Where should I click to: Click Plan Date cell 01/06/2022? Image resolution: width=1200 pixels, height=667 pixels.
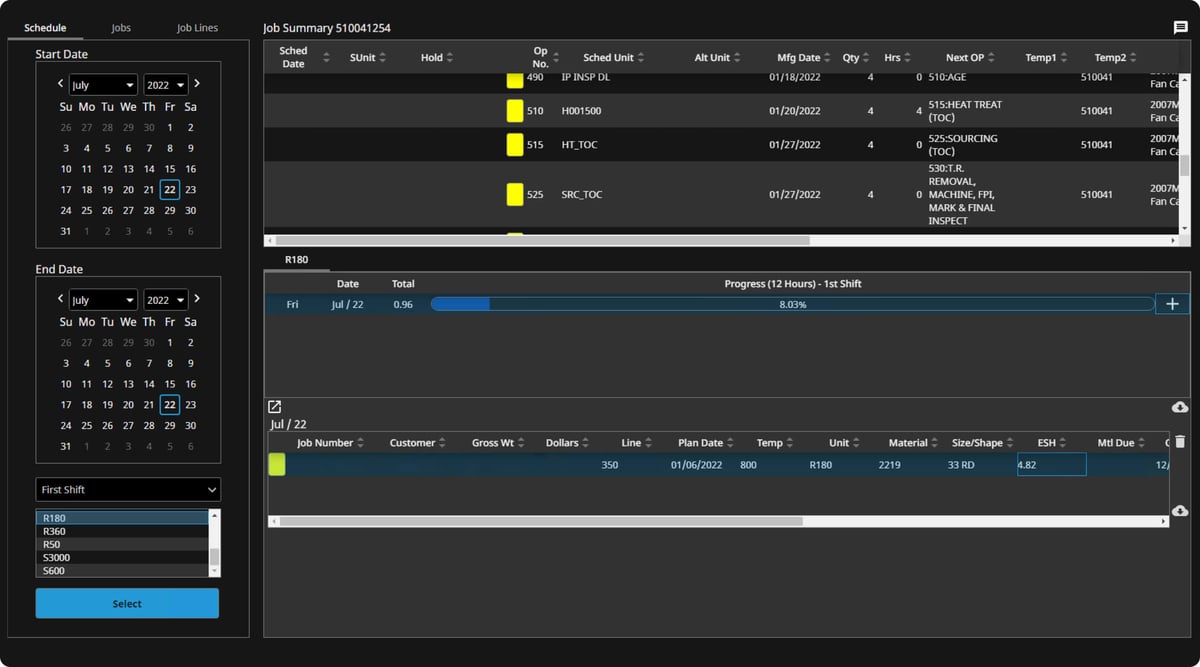pos(696,465)
